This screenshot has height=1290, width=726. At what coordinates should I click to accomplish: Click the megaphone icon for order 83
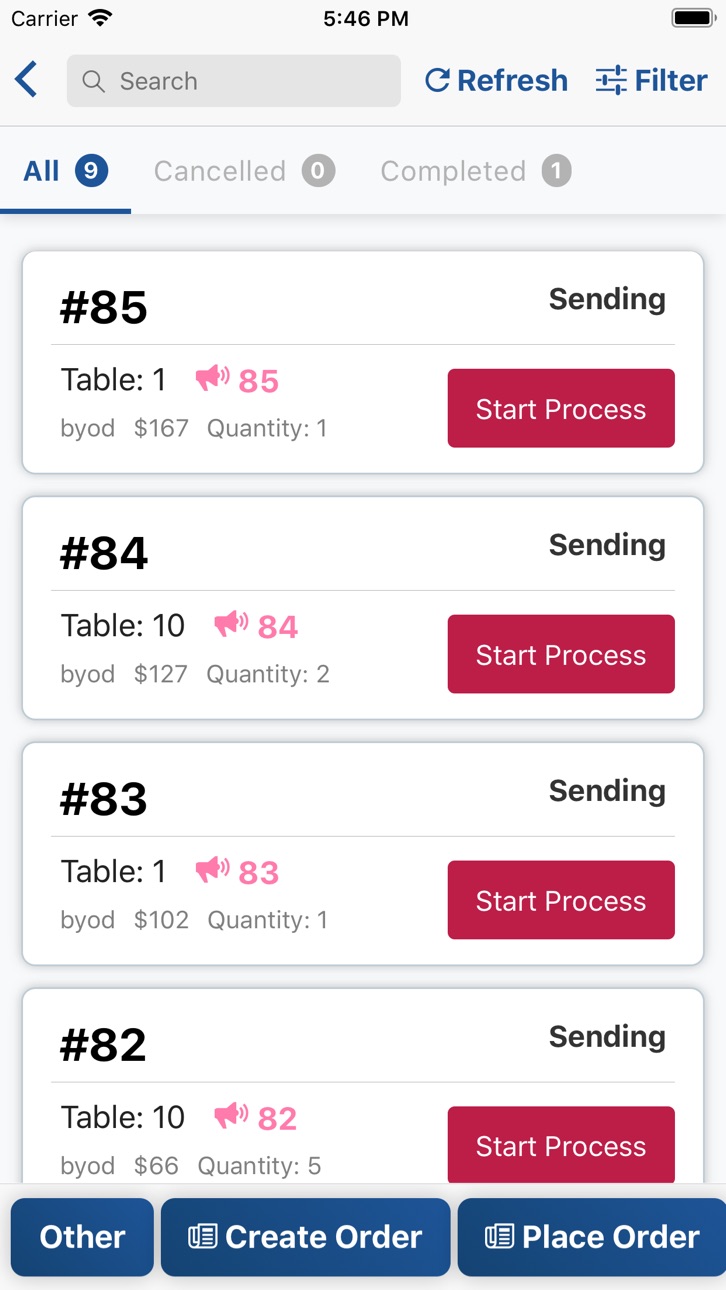click(x=212, y=870)
